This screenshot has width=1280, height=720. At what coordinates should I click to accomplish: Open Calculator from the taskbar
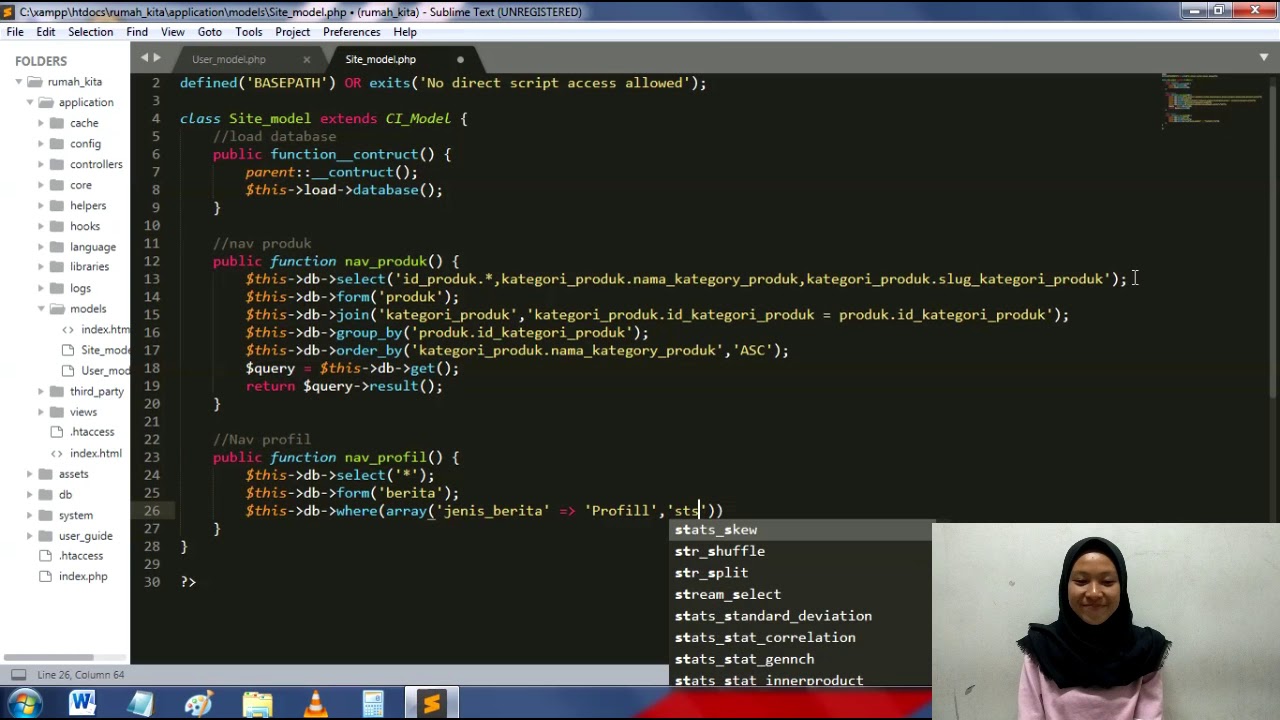click(373, 704)
